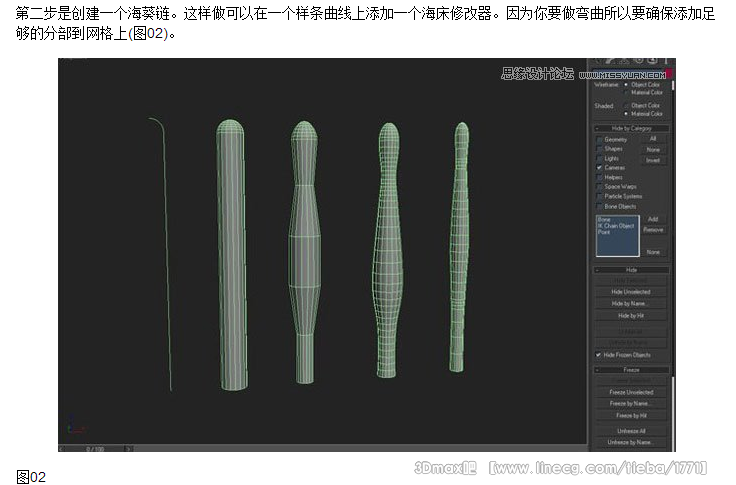The height and width of the screenshot is (485, 736).
Task: Click the time slider next frame arrow
Action: (x=128, y=449)
